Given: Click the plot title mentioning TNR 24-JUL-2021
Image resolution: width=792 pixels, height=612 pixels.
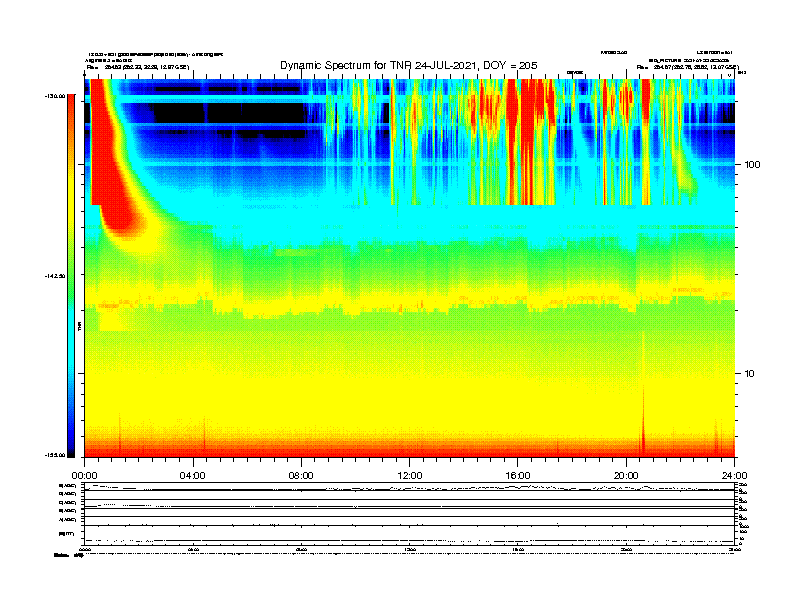Looking at the screenshot, I should [409, 65].
